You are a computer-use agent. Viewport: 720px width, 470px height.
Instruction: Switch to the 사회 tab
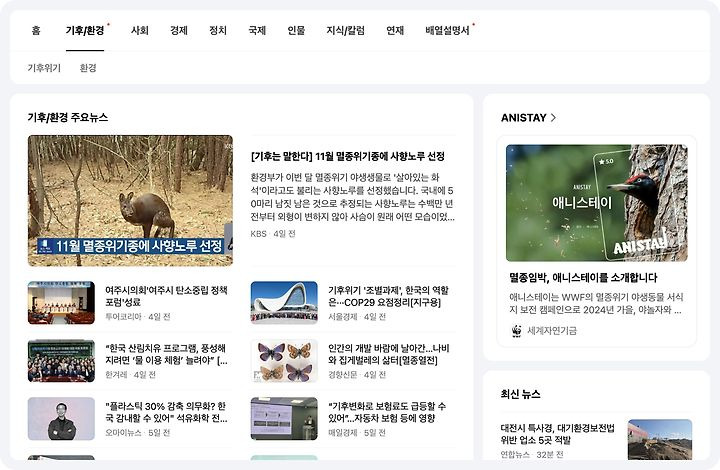tap(140, 30)
